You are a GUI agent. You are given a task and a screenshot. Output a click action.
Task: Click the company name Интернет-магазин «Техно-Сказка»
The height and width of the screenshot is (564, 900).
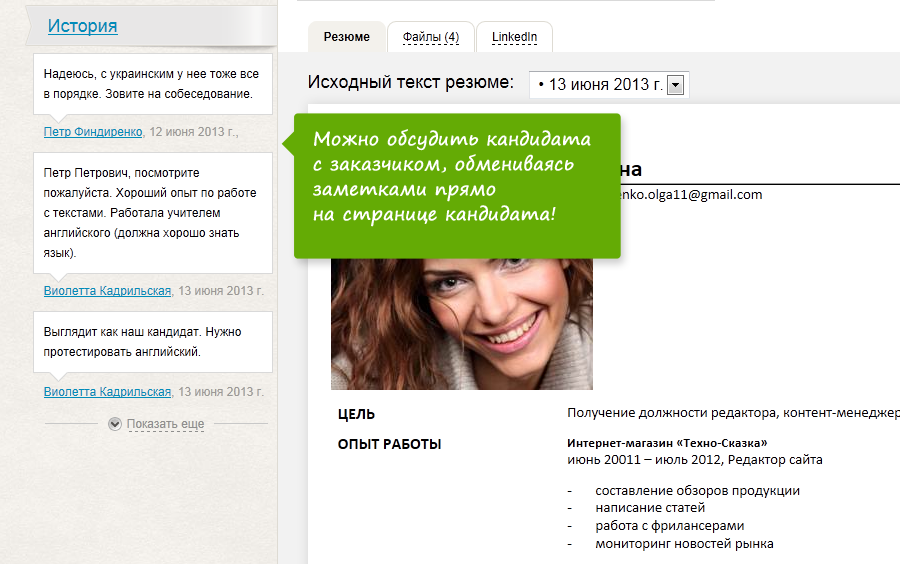[667, 443]
